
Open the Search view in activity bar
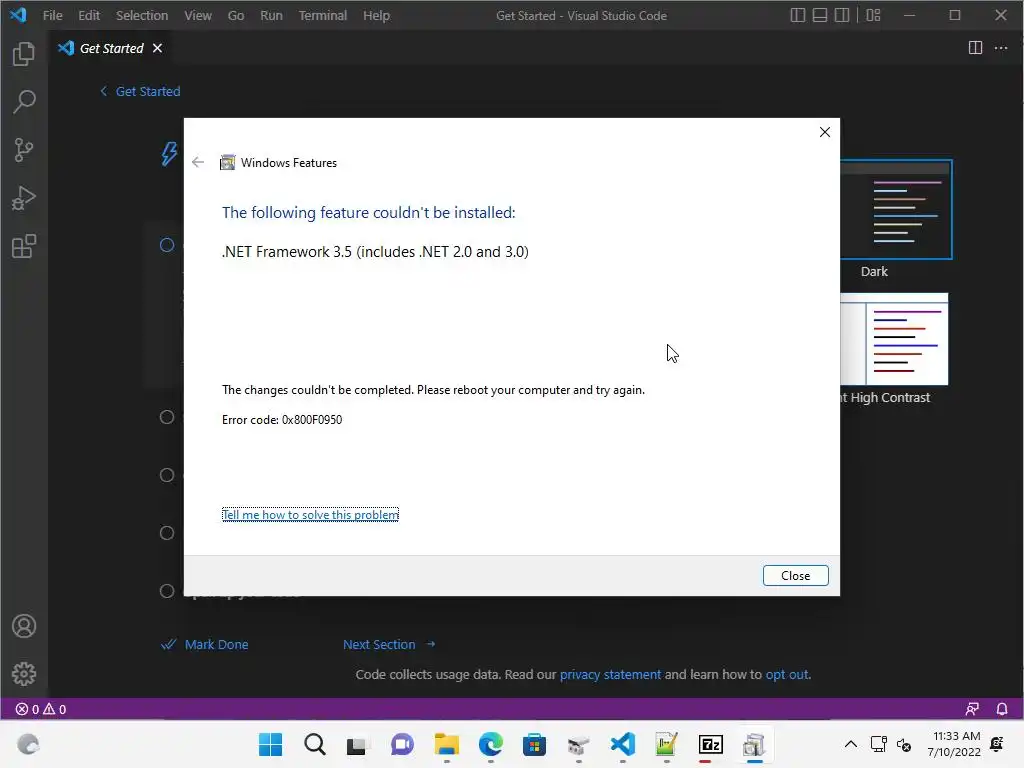coord(24,101)
